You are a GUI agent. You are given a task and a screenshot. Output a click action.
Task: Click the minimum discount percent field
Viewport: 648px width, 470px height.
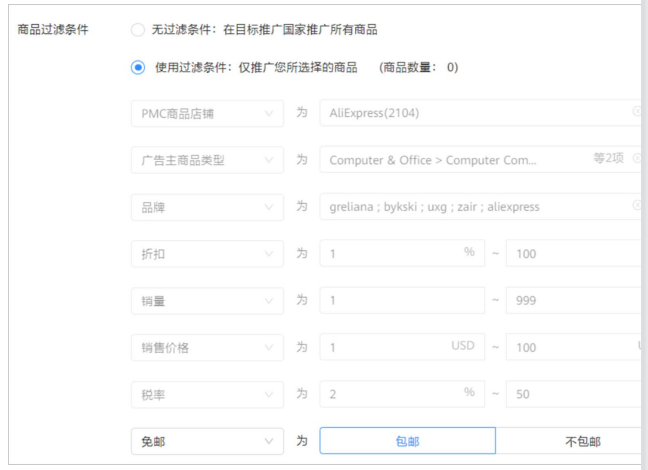coord(402,253)
